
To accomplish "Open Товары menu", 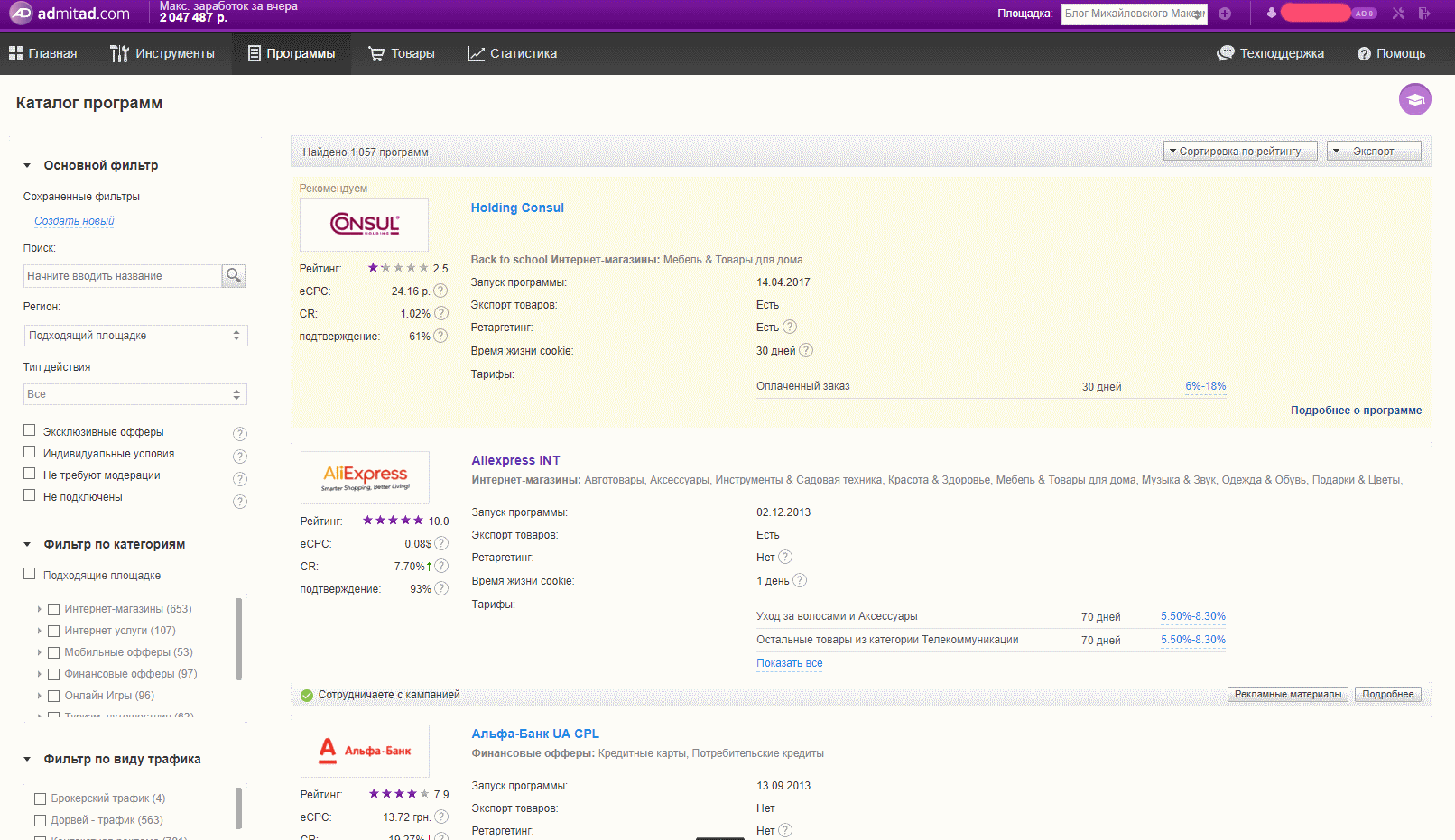I will tap(402, 53).
